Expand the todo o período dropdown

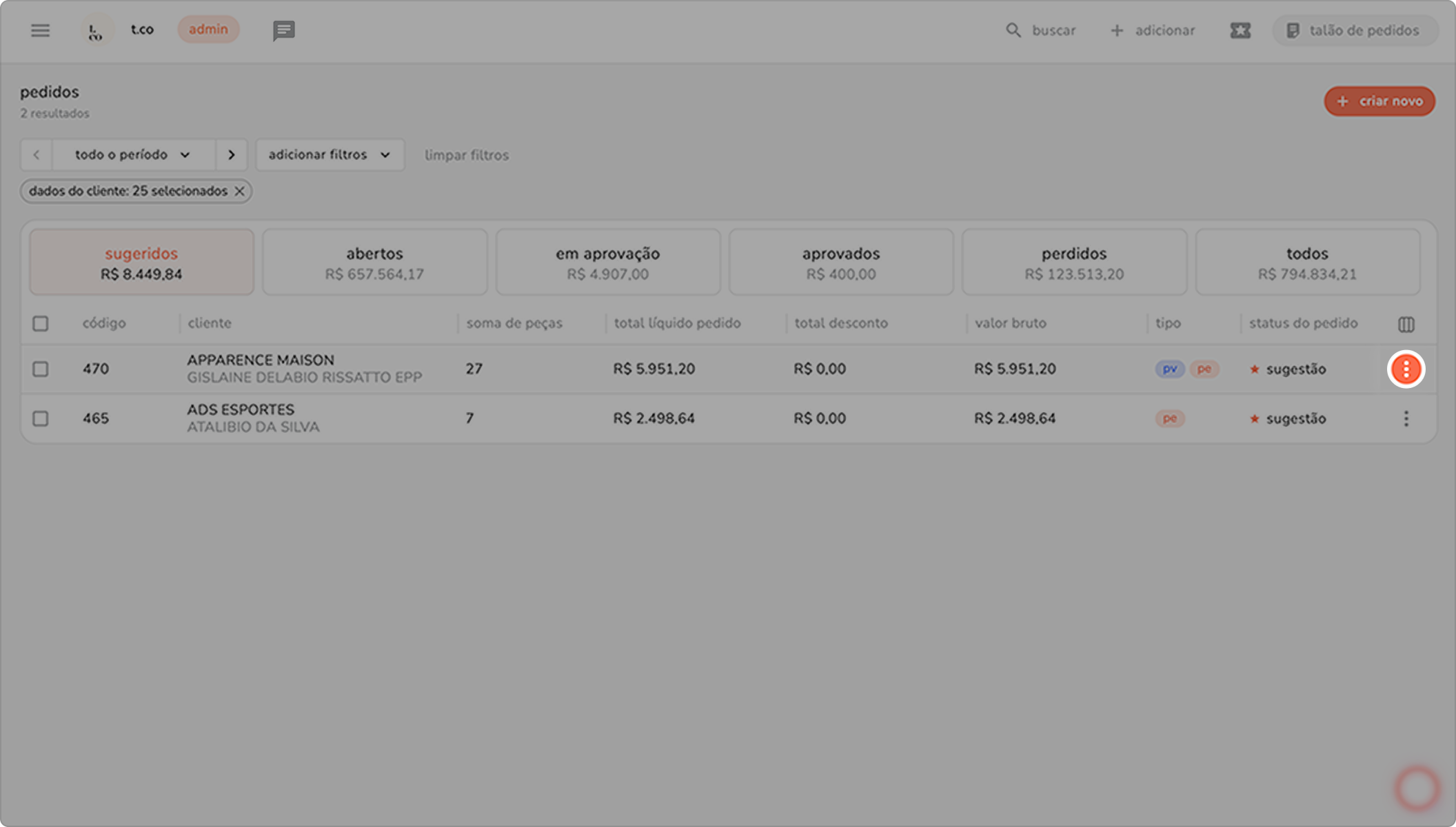pyautogui.click(x=133, y=155)
